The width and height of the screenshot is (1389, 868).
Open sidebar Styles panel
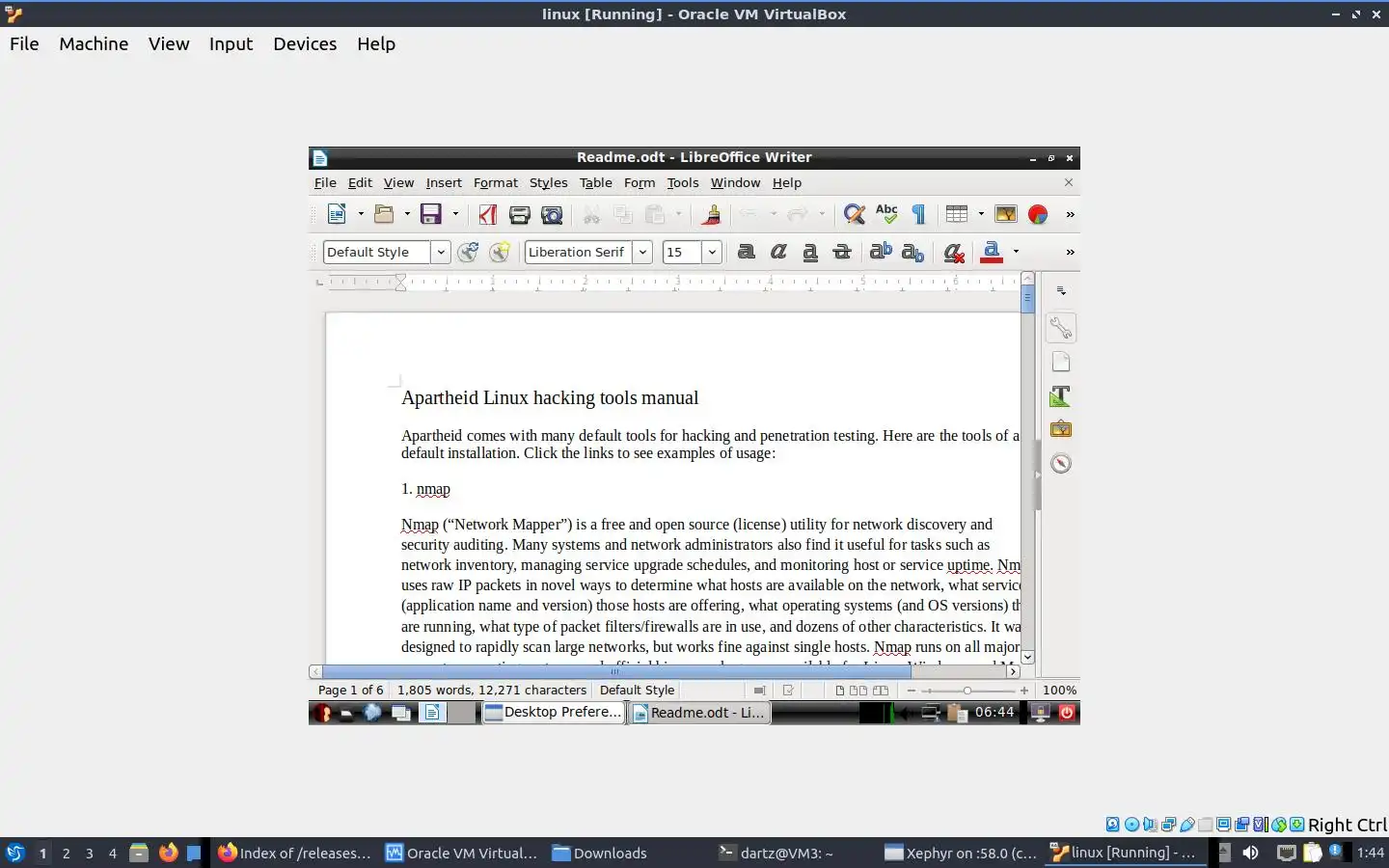(1061, 395)
